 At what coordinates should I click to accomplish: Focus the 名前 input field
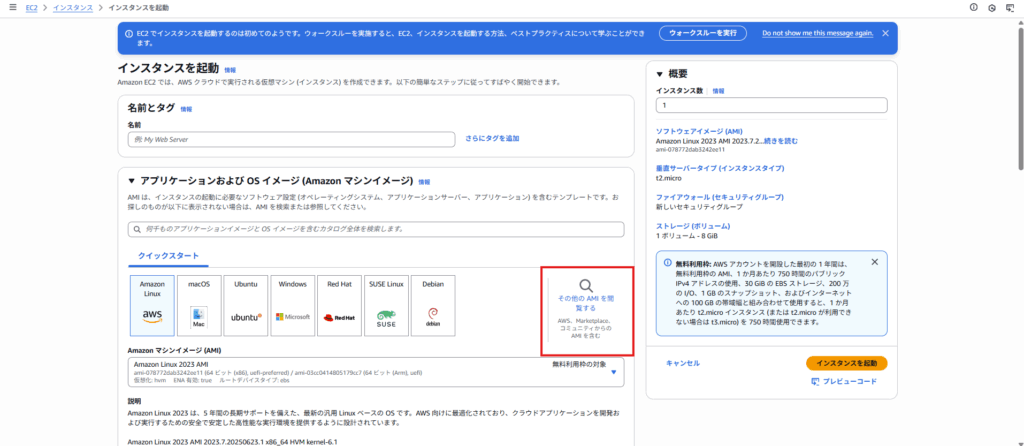pos(291,139)
